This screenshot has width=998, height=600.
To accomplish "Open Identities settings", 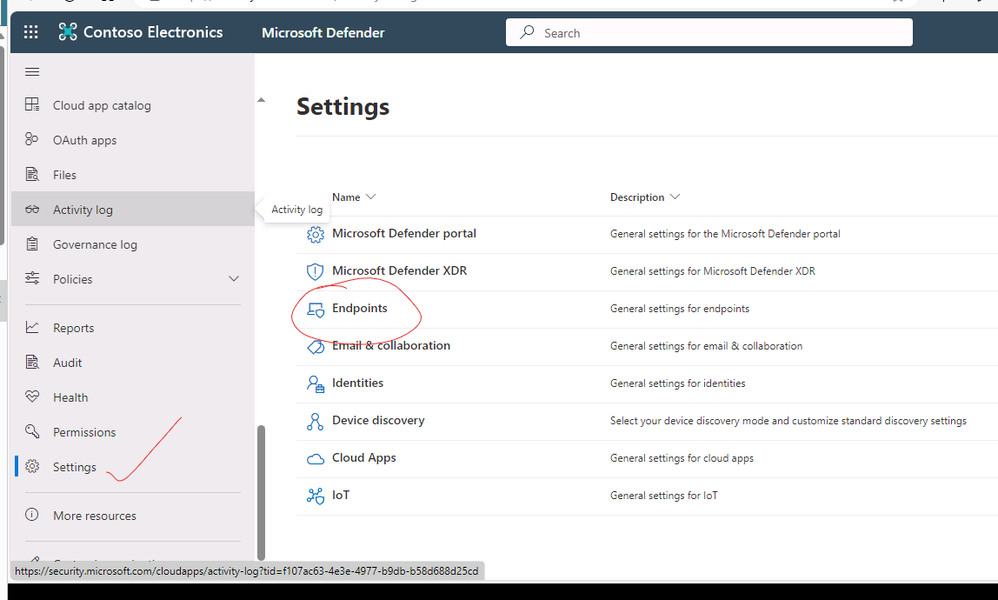I will tap(358, 383).
